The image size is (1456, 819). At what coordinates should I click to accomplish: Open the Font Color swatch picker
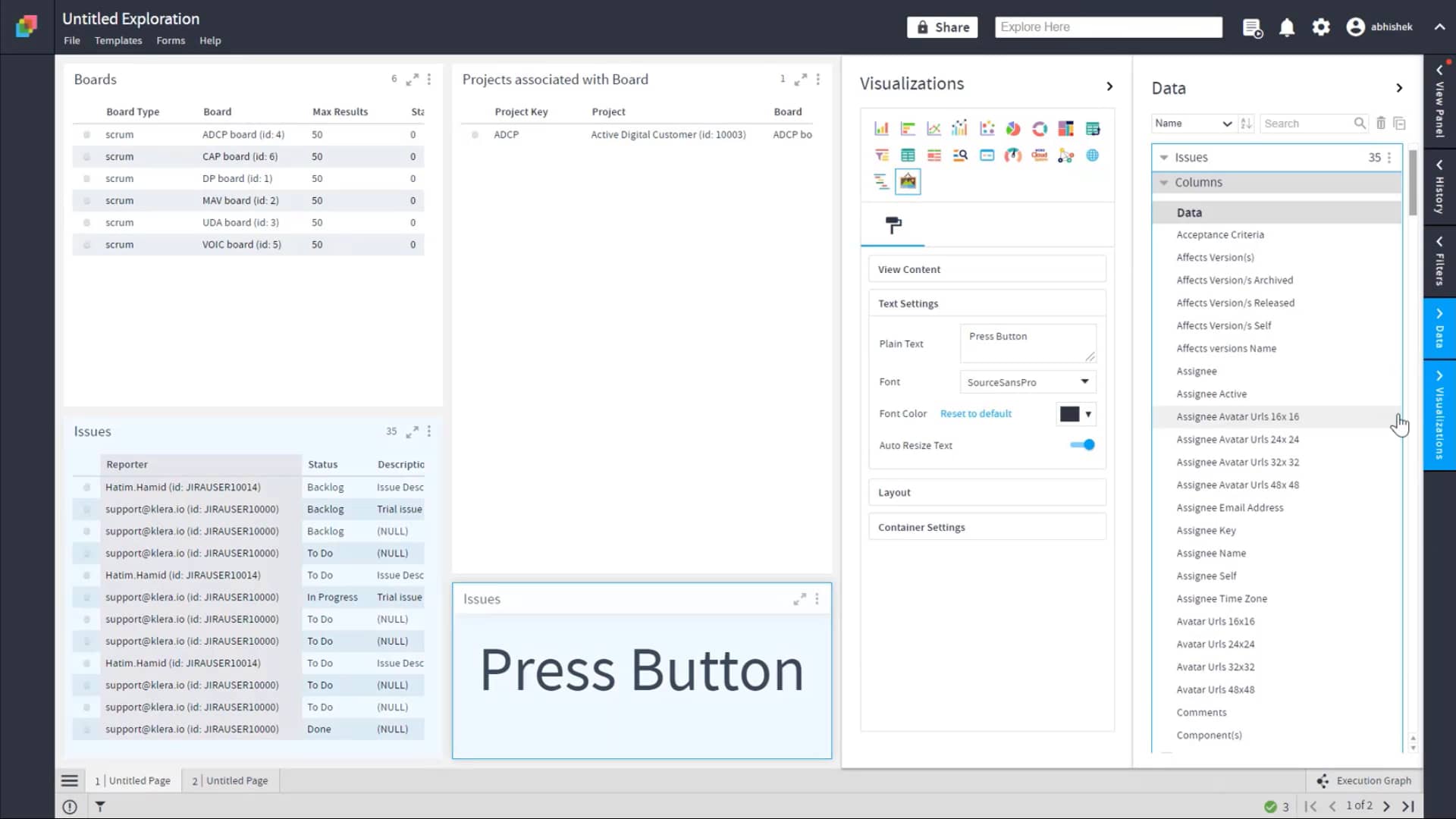pos(1076,414)
